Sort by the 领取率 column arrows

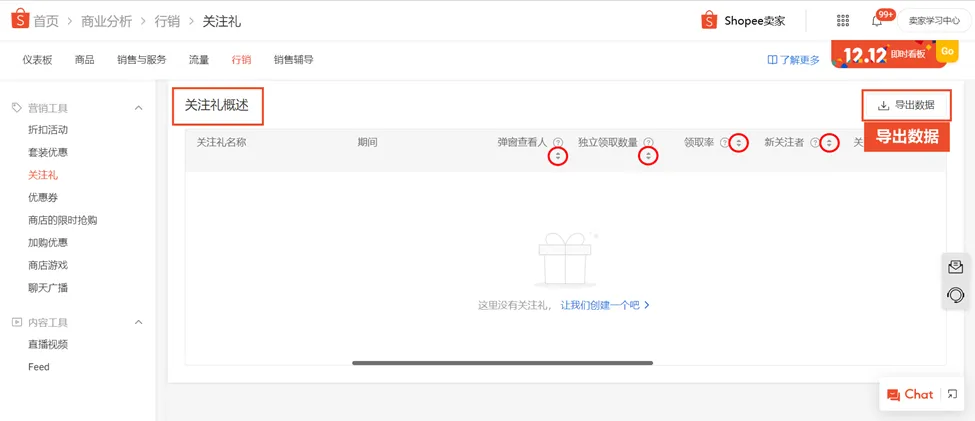(739, 142)
